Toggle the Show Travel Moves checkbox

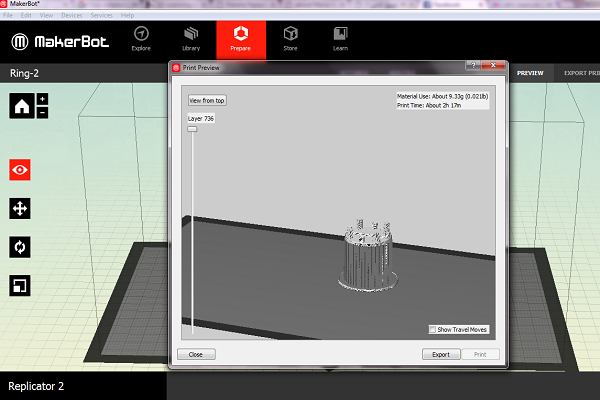[x=432, y=330]
